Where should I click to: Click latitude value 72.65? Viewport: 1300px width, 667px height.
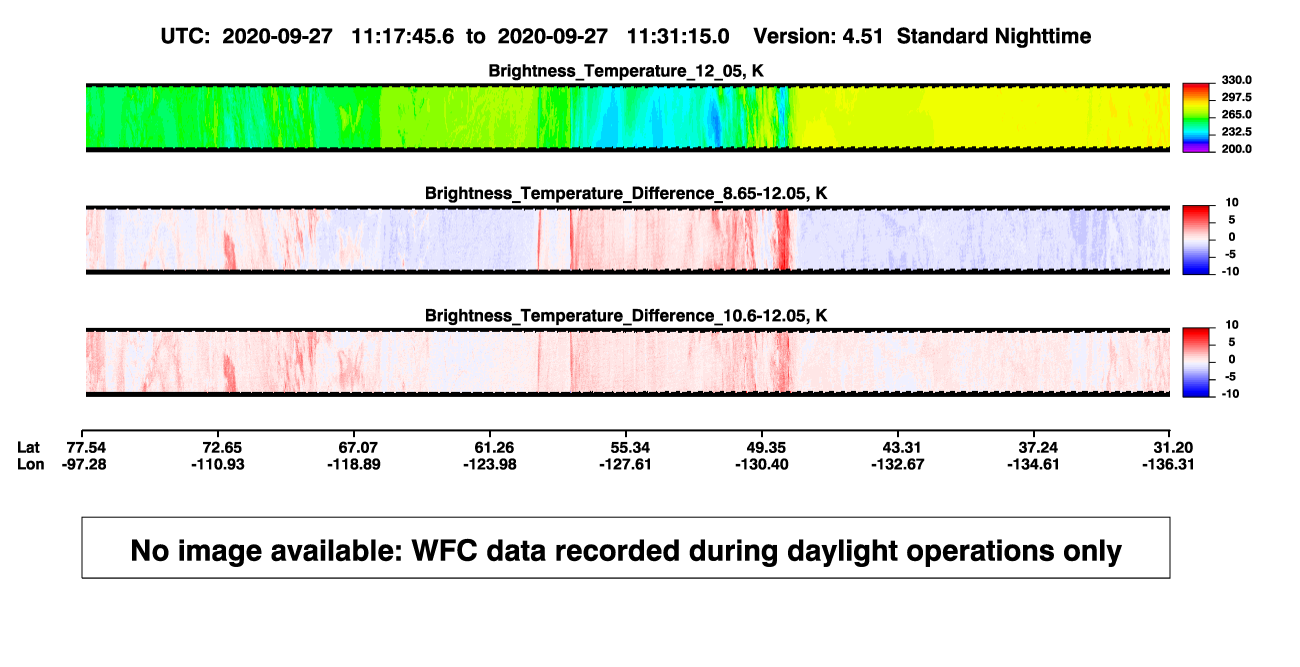[x=221, y=446]
